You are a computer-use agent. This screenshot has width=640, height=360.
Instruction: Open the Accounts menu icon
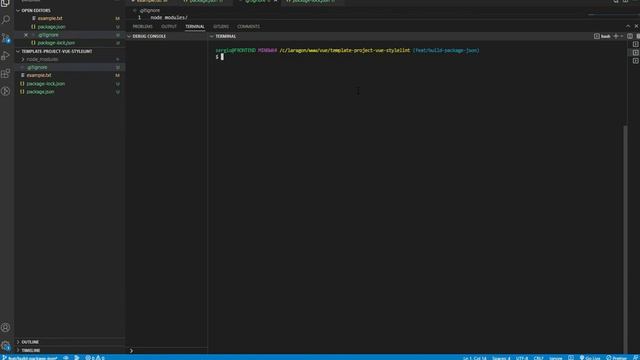pos(6,327)
